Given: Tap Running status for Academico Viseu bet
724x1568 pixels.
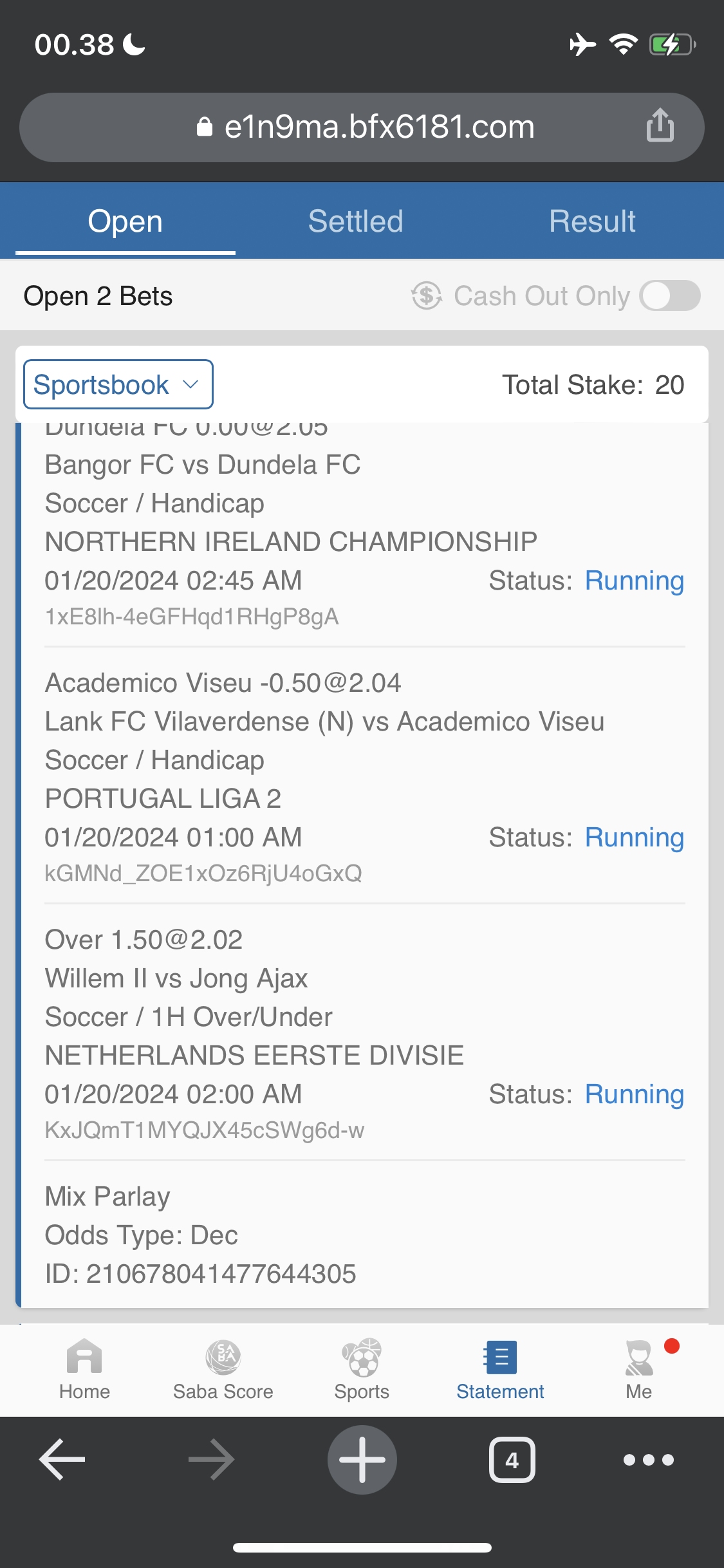Looking at the screenshot, I should pyautogui.click(x=634, y=837).
